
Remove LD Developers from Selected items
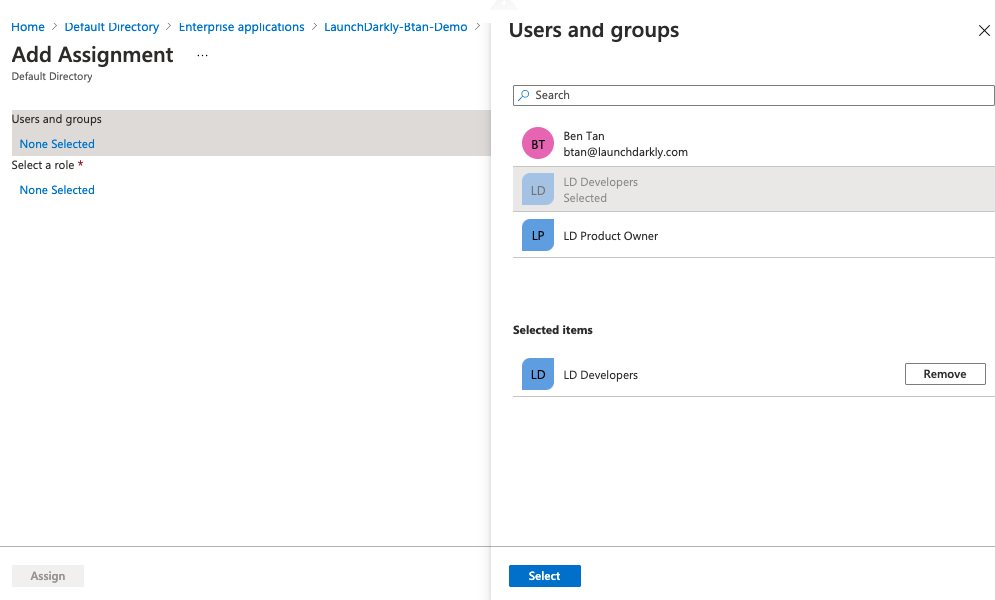(944, 373)
